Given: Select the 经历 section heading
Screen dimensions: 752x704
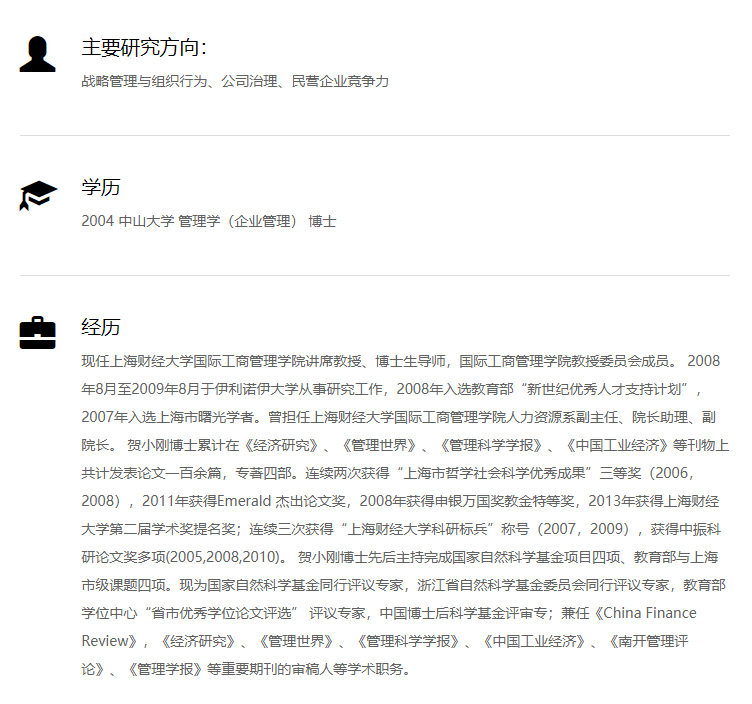Looking at the screenshot, I should pyautogui.click(x=101, y=327).
